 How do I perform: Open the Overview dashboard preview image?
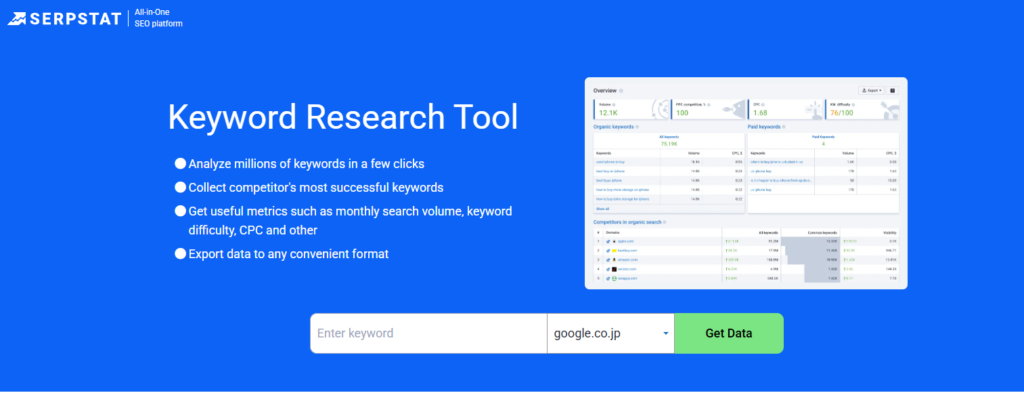(746, 183)
